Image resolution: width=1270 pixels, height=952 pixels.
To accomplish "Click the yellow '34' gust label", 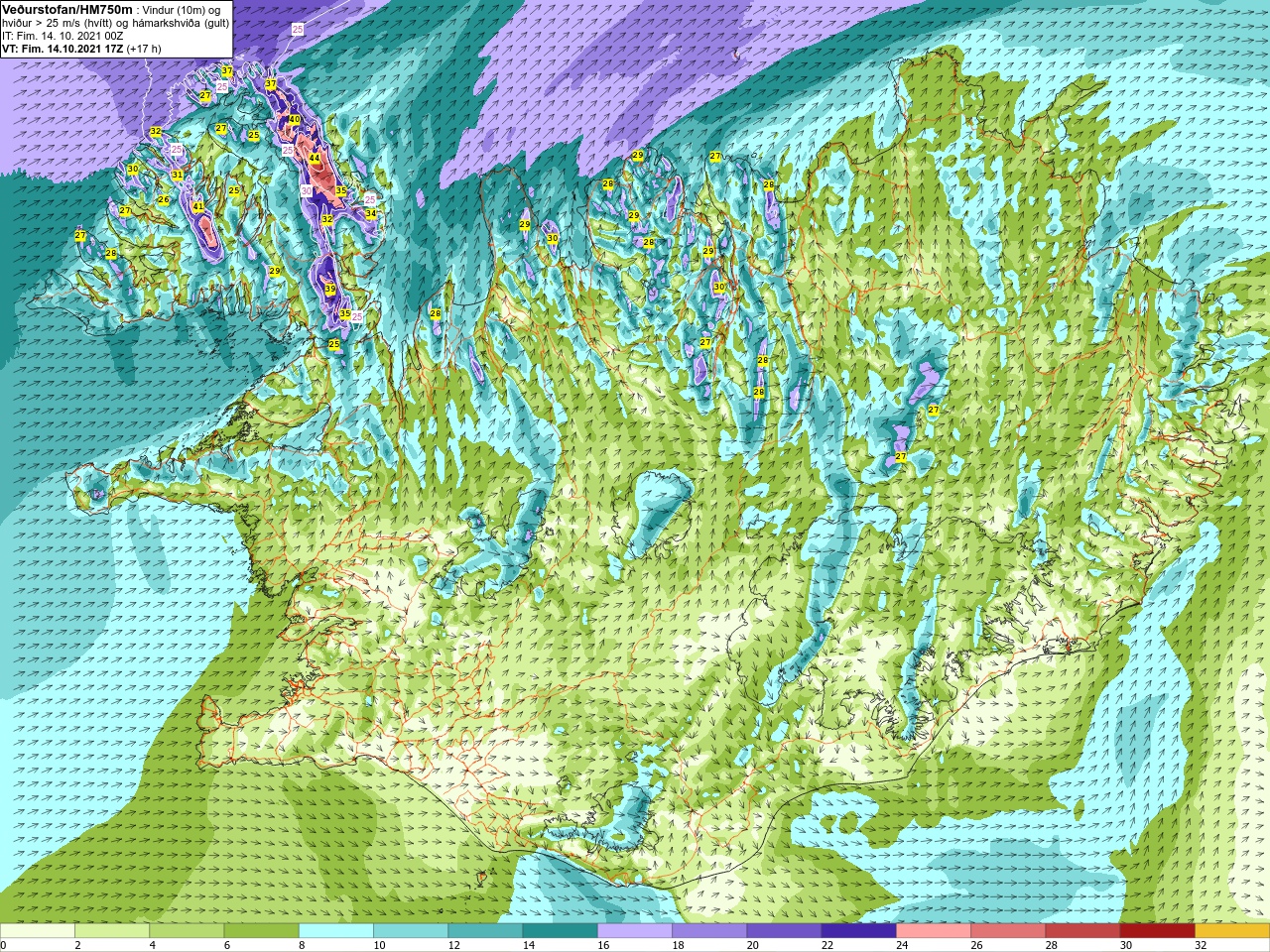I will (370, 214).
